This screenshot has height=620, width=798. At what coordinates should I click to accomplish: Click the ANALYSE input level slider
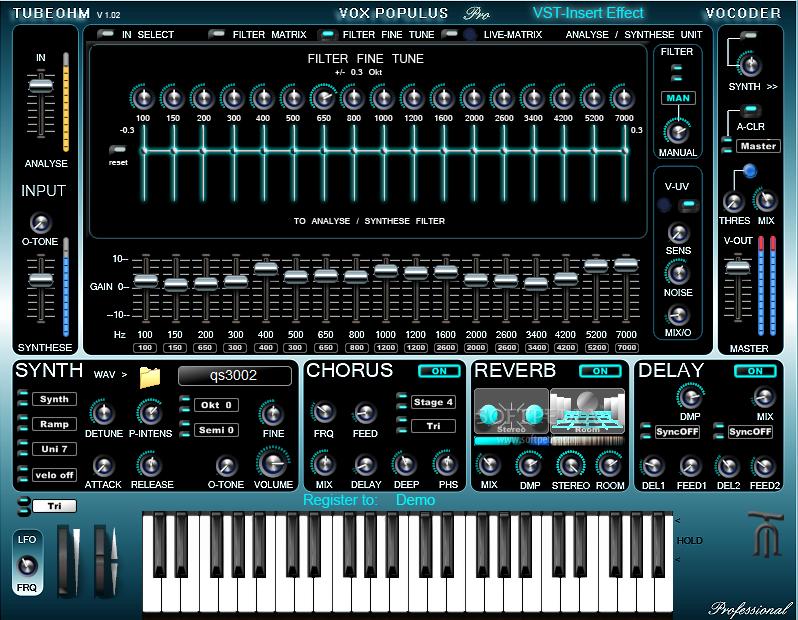point(41,84)
